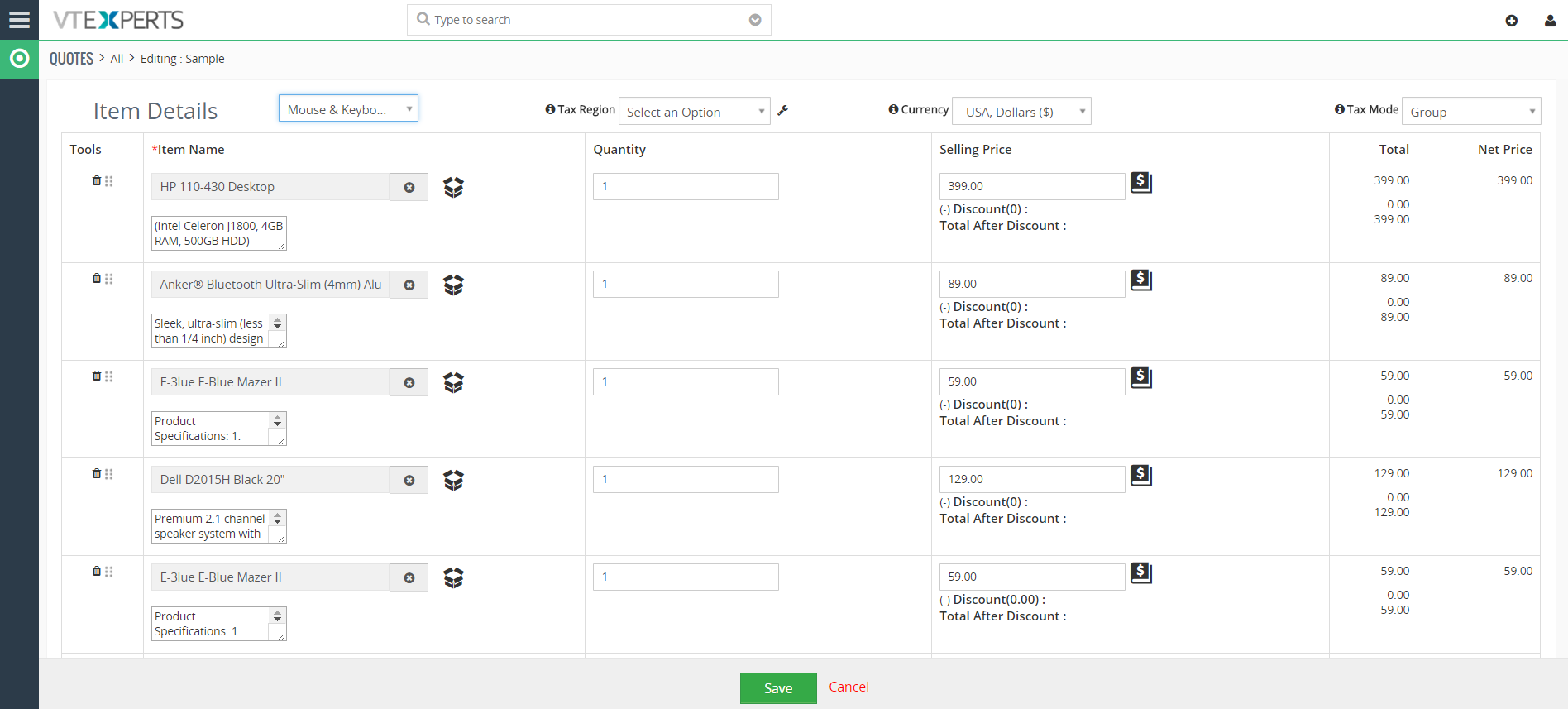Open the search options dropdown arrow
Image resolution: width=1568 pixels, height=709 pixels.
(x=755, y=20)
